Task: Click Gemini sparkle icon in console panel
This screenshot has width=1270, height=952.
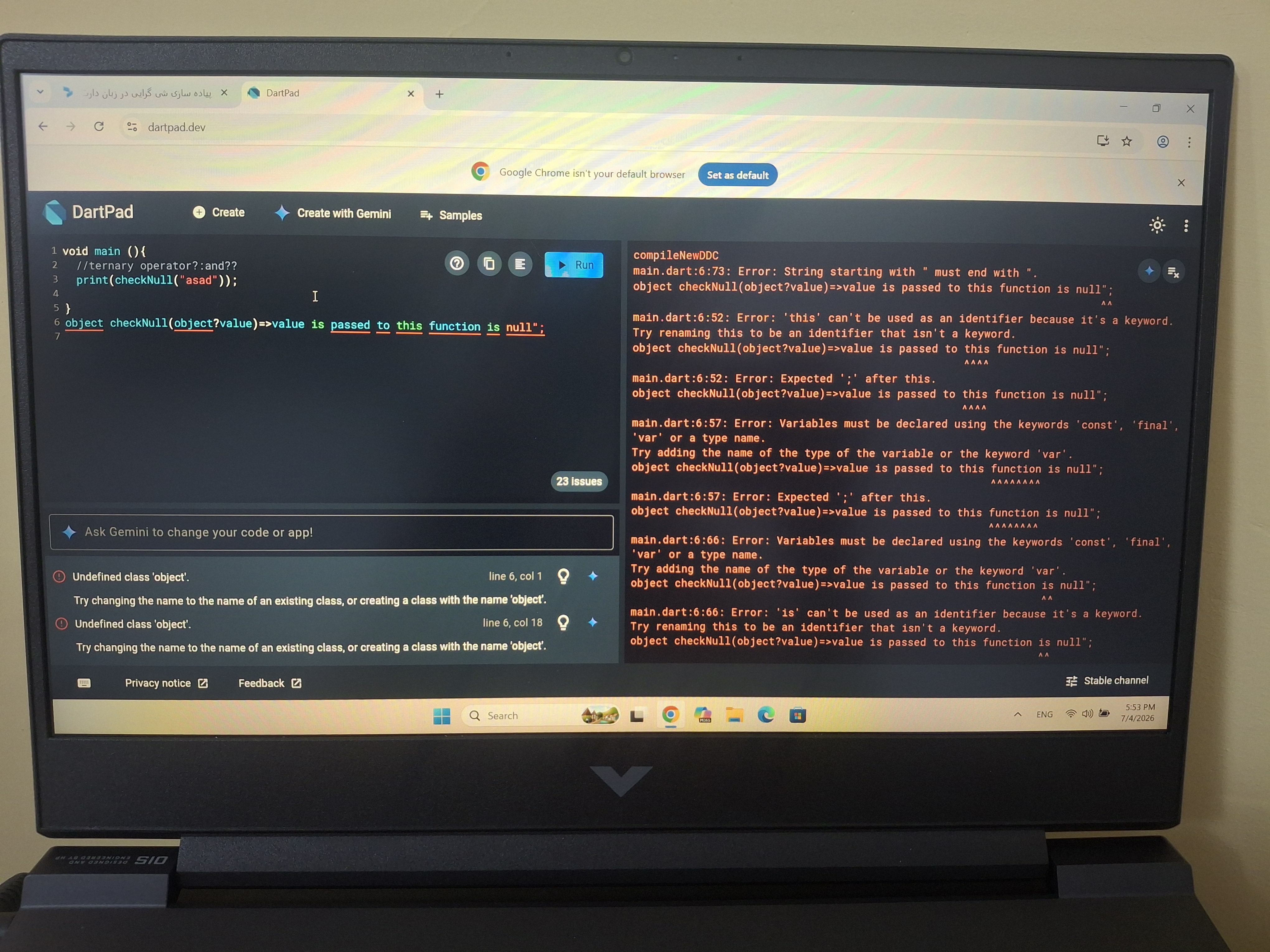Action: click(x=1149, y=271)
